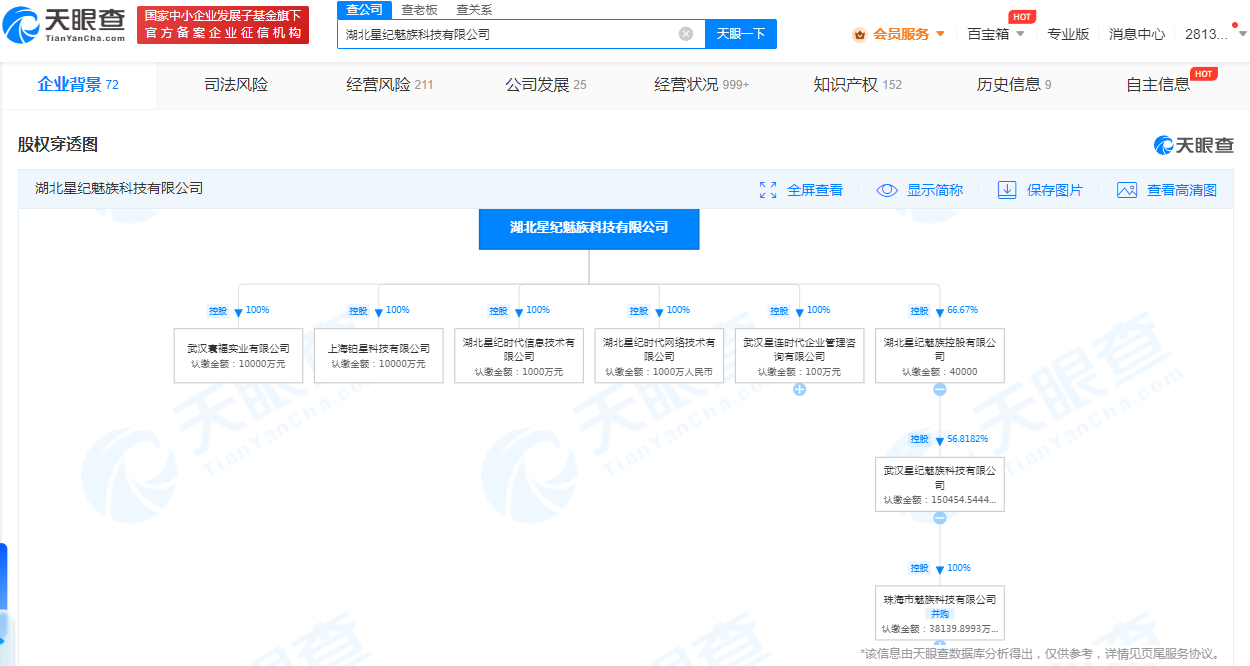Open the 武汉寰福实业有限公司 node
This screenshot has height=666, width=1250.
coord(238,356)
